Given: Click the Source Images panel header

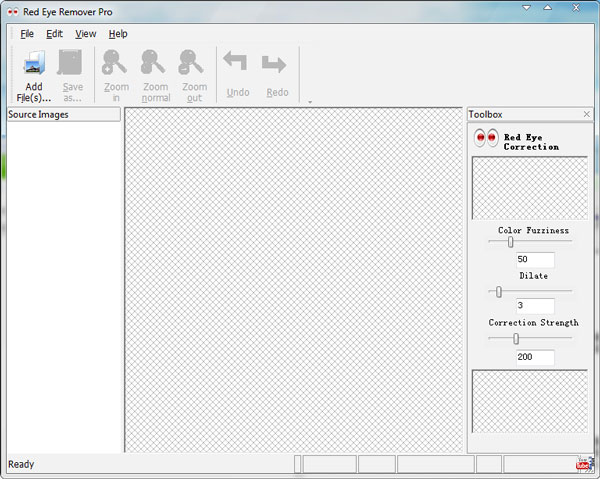Looking at the screenshot, I should pyautogui.click(x=64, y=114).
